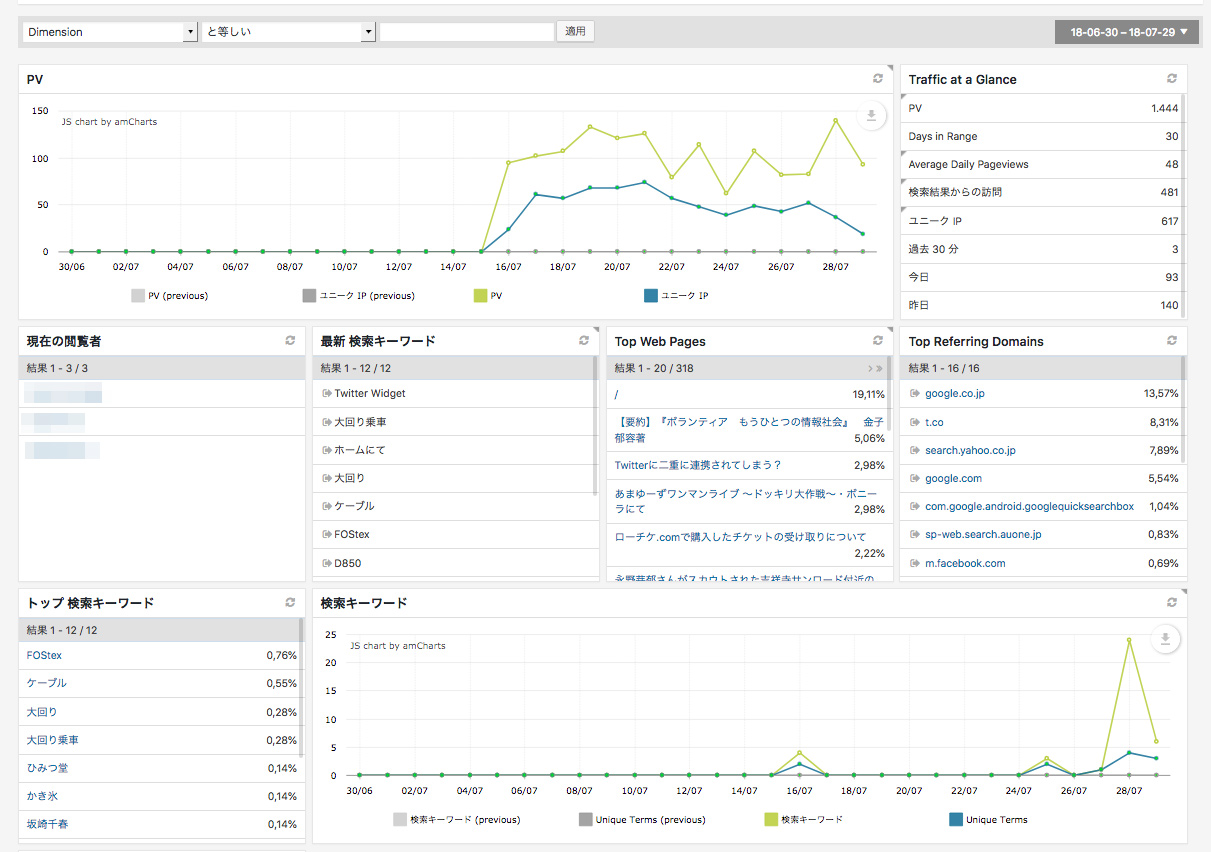Toggle the green 検索キーワード series legend entry

point(803,820)
